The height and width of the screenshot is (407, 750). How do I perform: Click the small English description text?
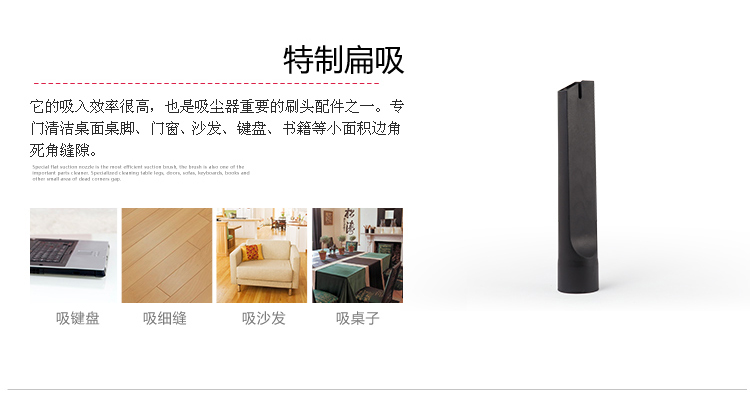click(141, 173)
